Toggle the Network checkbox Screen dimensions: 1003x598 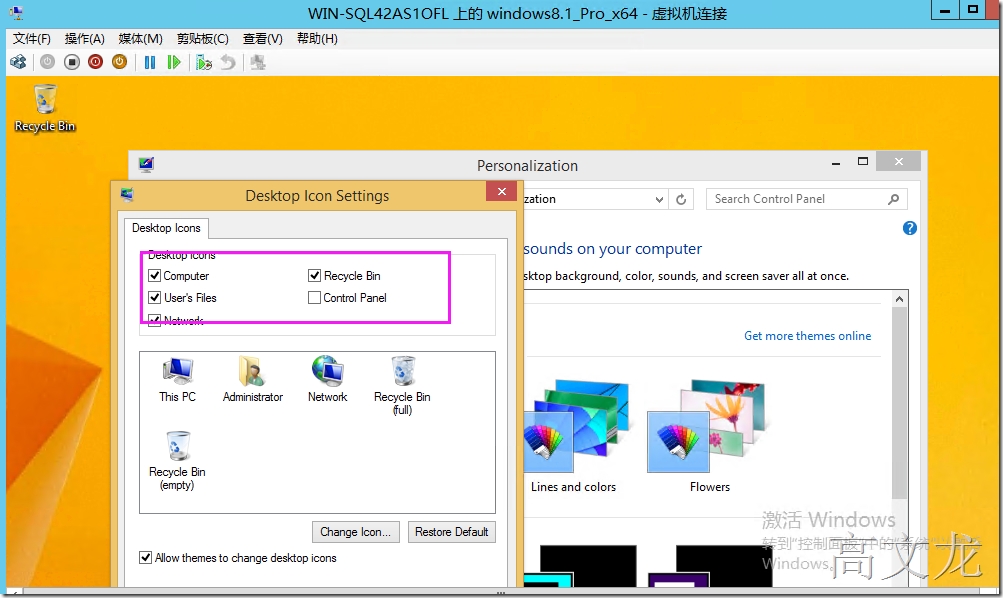coord(154,320)
